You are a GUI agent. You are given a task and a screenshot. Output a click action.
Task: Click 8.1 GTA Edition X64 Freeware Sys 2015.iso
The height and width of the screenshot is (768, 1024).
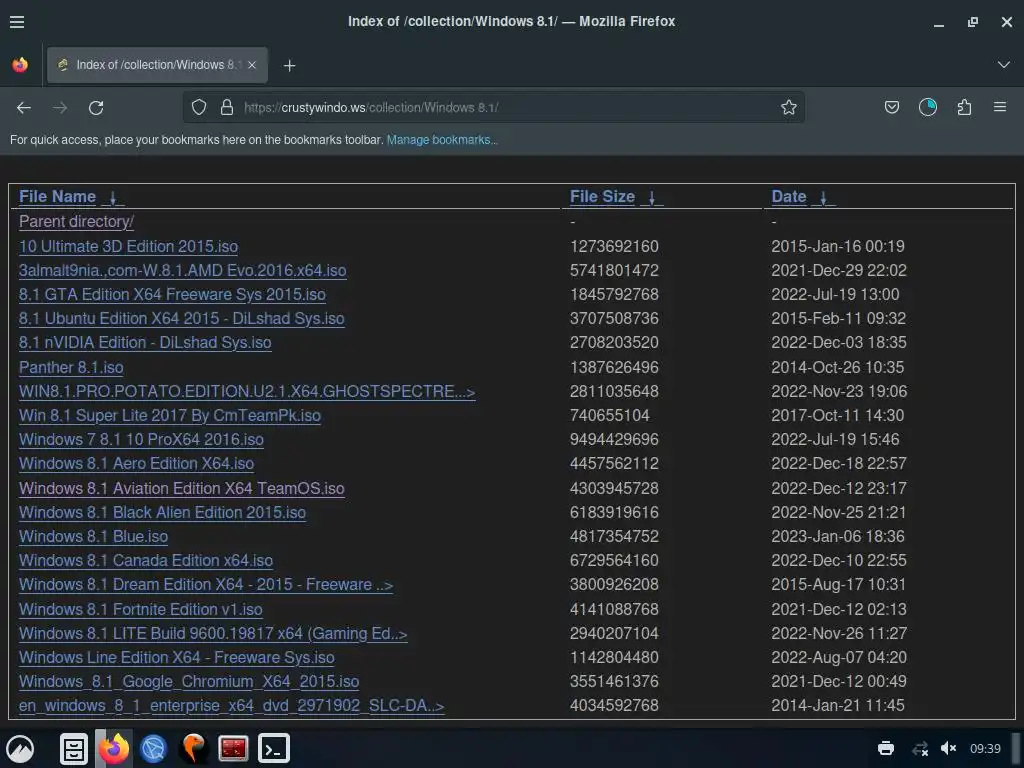pyautogui.click(x=172, y=295)
